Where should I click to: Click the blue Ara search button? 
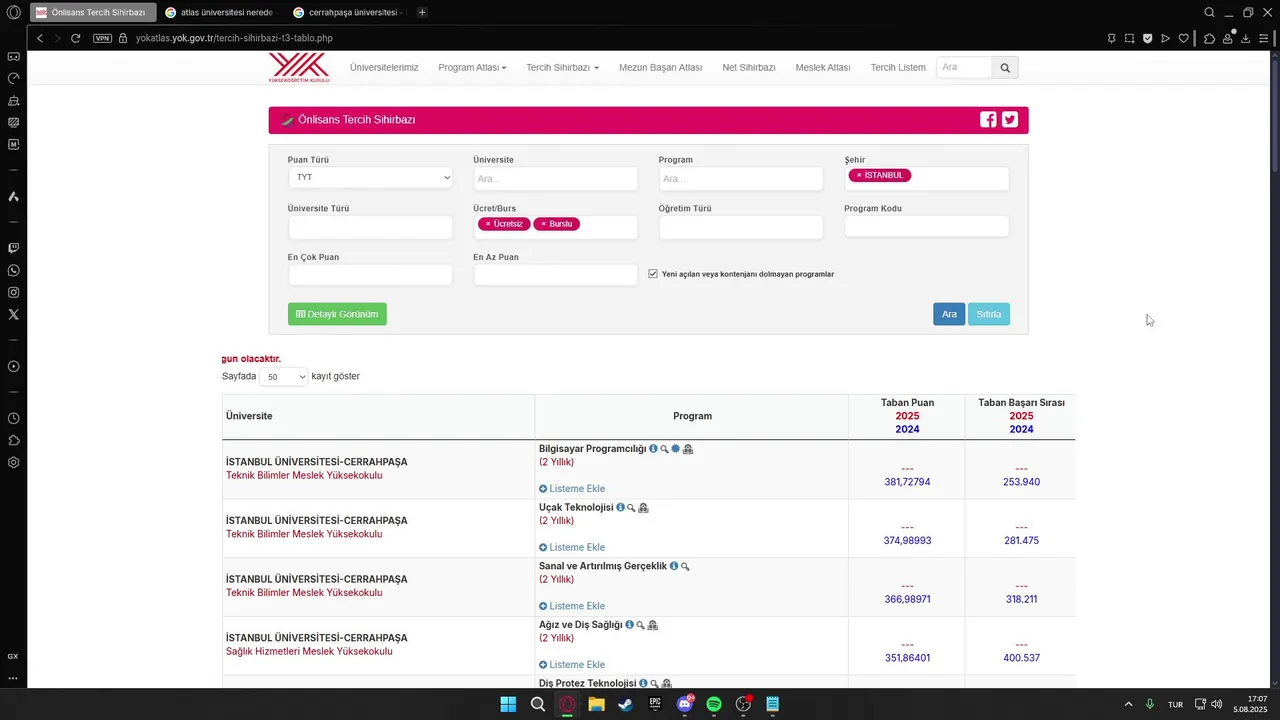click(x=949, y=314)
